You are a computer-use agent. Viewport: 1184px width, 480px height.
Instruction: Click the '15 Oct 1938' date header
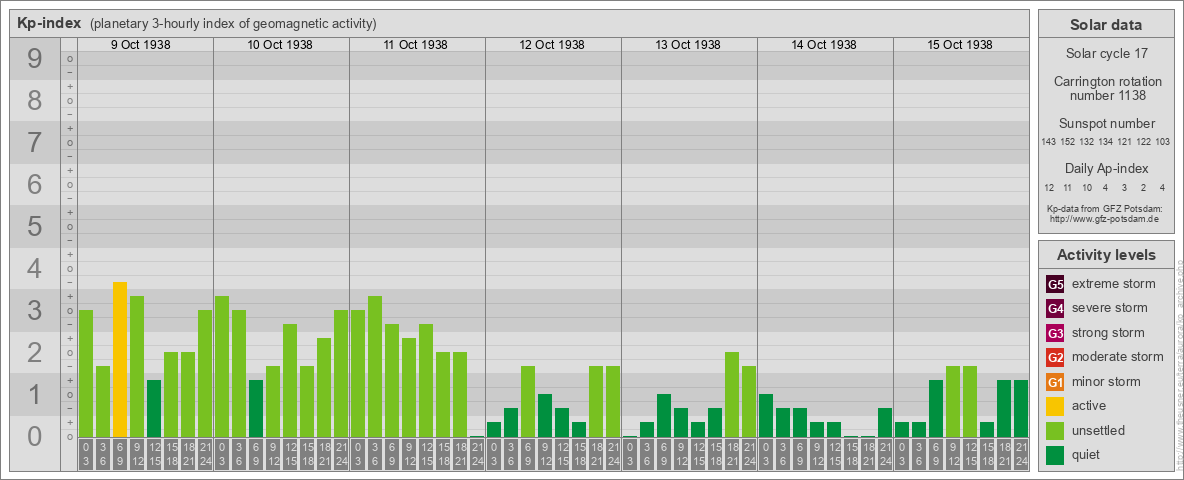(x=960, y=45)
